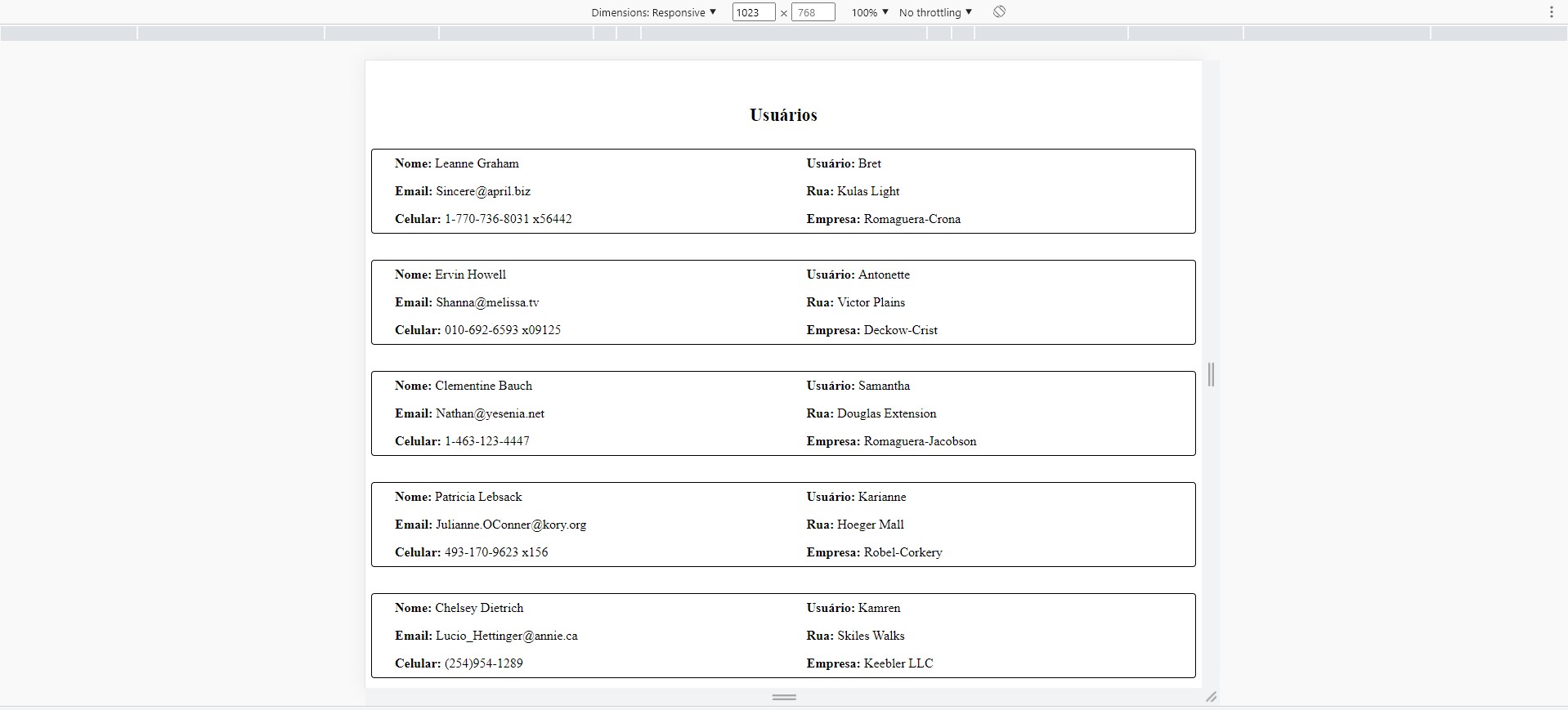Open the Dimensions: Responsive dropdown
This screenshot has width=1568, height=710.
coord(654,12)
